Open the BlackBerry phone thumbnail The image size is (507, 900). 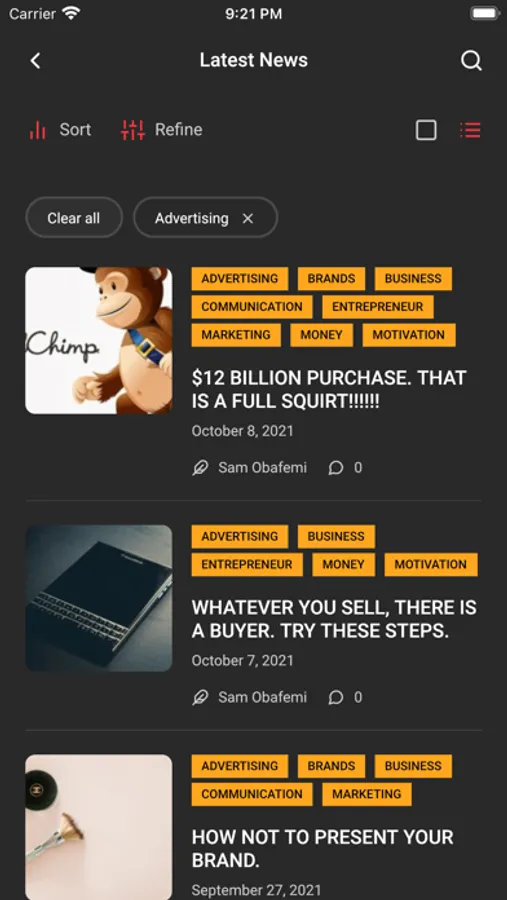pyautogui.click(x=99, y=598)
